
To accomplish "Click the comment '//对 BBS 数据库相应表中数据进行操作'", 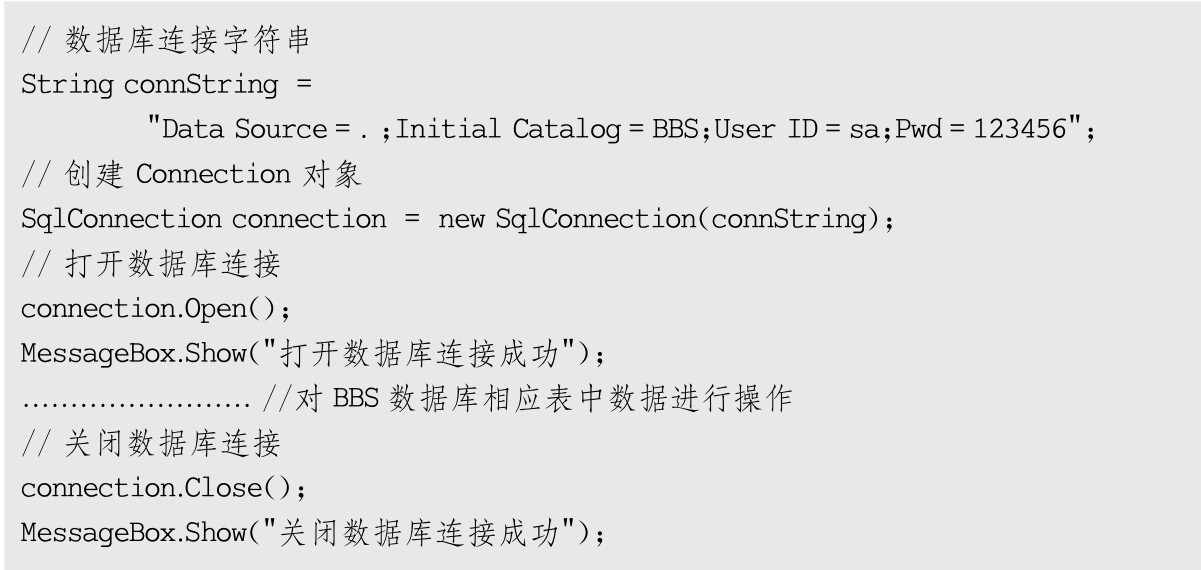I will (528, 400).
